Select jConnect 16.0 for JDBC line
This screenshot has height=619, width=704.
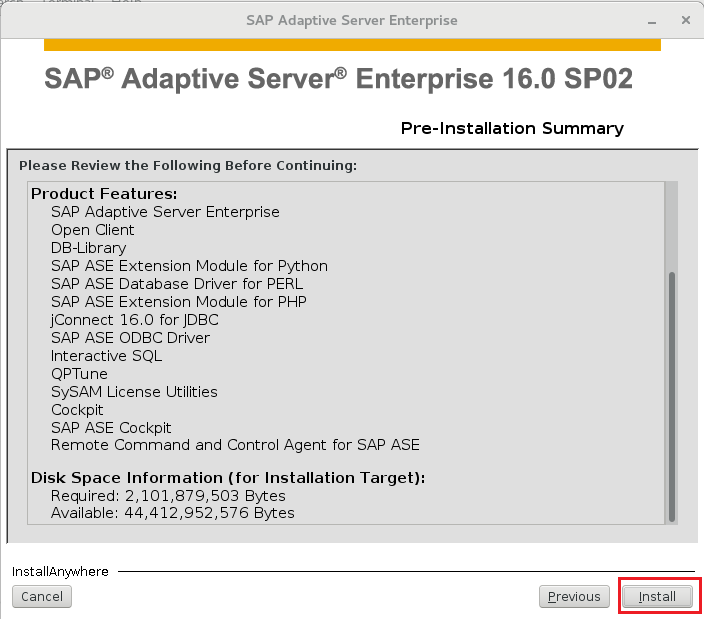[x=135, y=320]
